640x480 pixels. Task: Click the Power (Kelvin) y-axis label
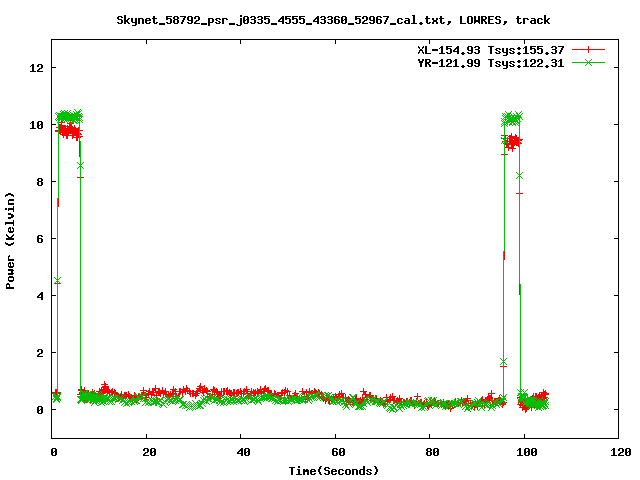click(10, 241)
